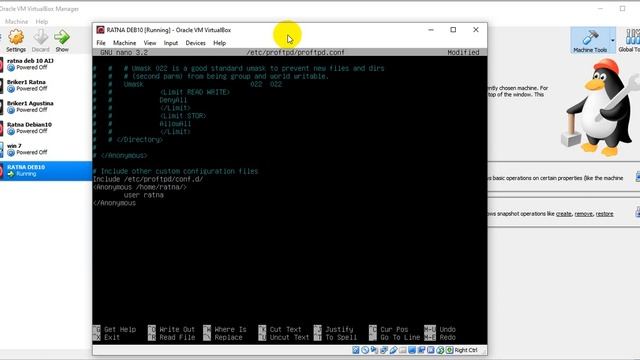Click the Right Ctrl host key label

click(x=466, y=350)
